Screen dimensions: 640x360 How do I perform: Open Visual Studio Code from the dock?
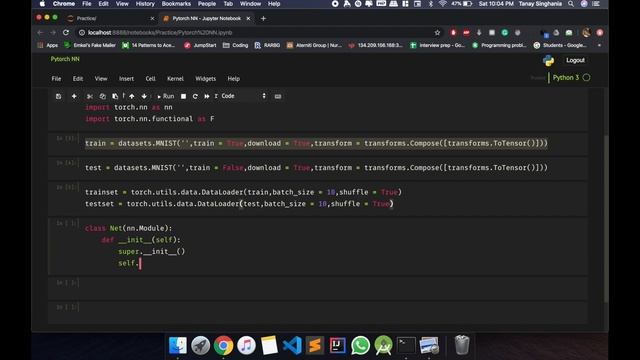292,346
